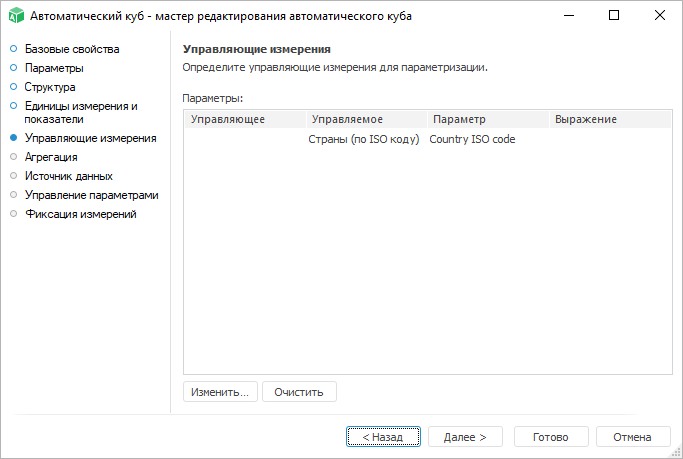This screenshot has width=683, height=459.
Task: Click the Управляющее column header
Action: (x=245, y=119)
